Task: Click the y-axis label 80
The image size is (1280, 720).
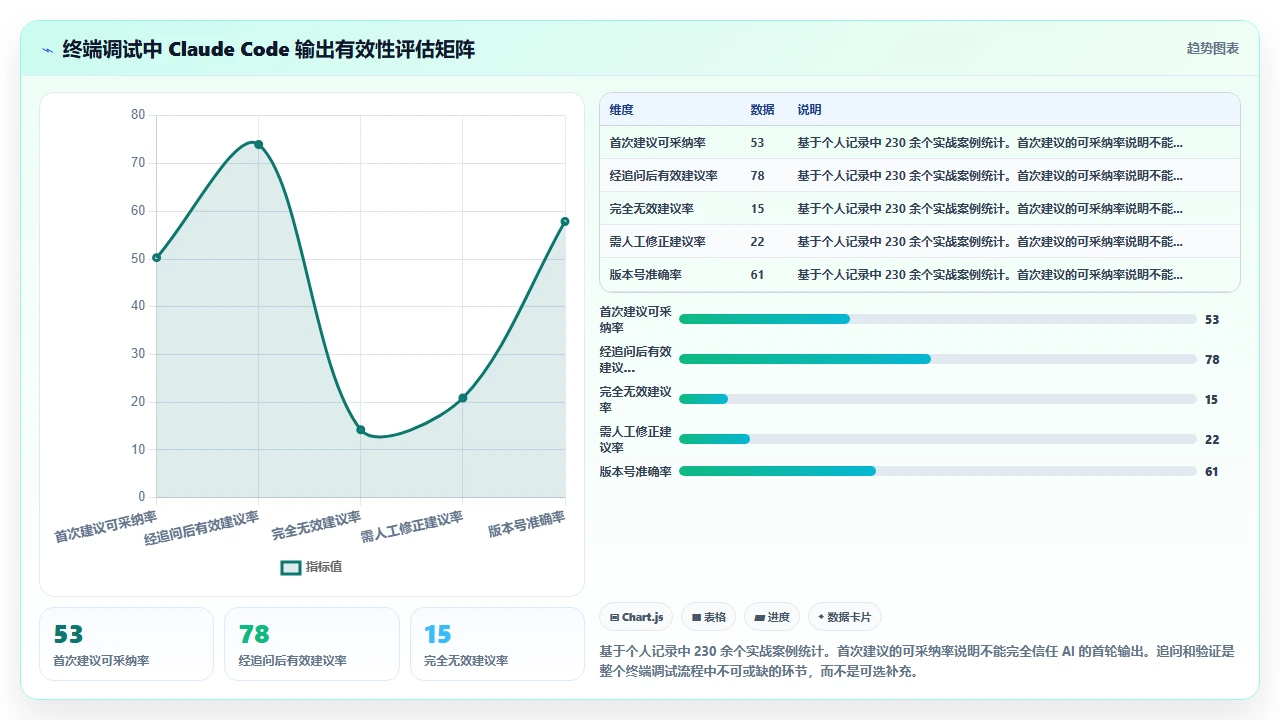Action: (x=138, y=115)
